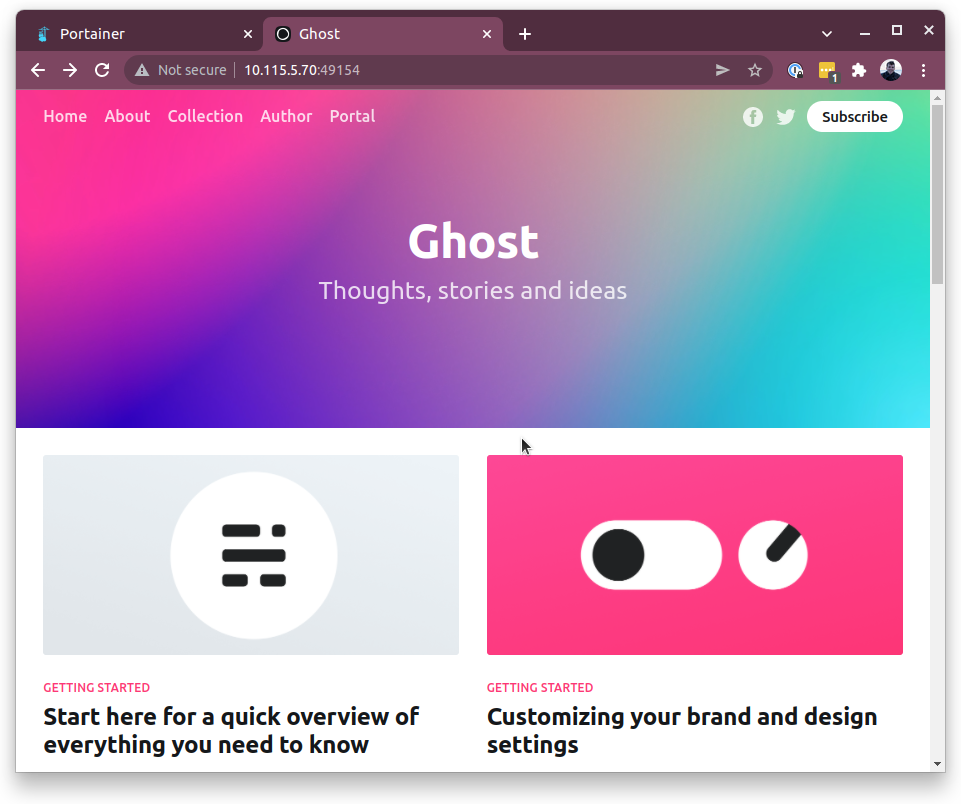Click the vertical scrollbar down arrow
The image size is (961, 804).
(x=937, y=764)
